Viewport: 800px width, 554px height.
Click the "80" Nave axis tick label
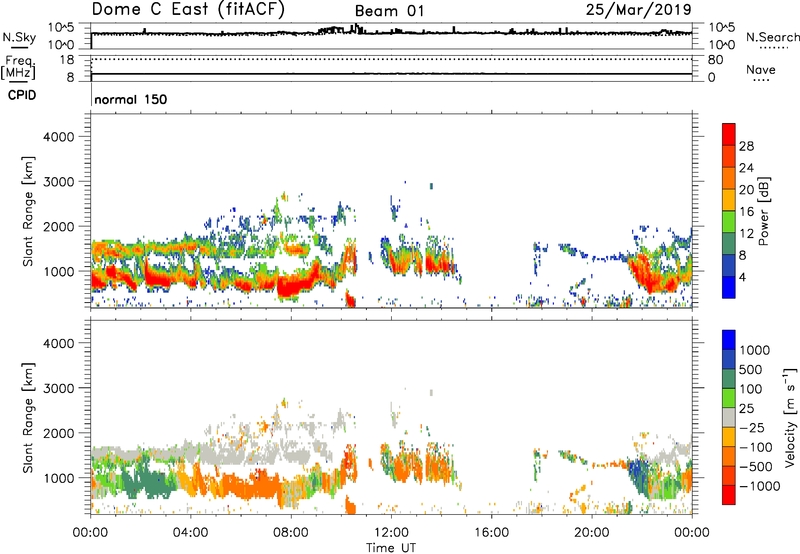[x=715, y=60]
